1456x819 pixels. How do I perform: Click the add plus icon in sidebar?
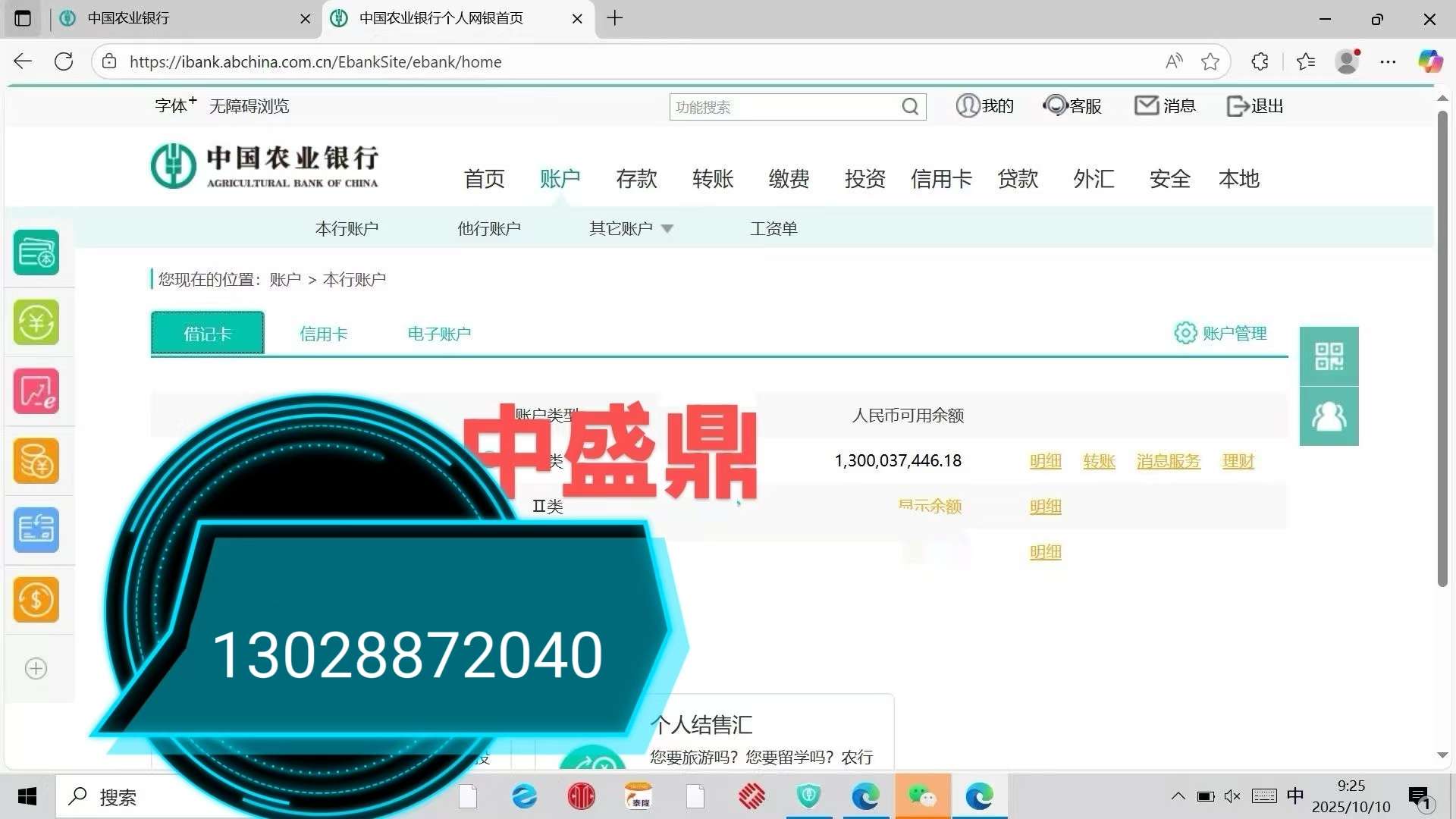36,668
